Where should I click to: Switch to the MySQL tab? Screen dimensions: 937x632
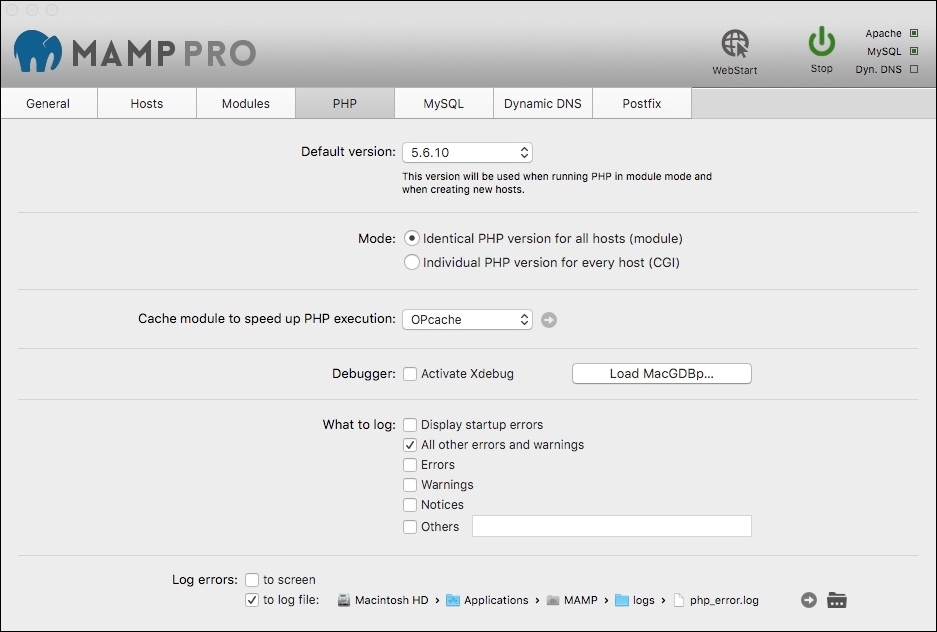(x=443, y=103)
